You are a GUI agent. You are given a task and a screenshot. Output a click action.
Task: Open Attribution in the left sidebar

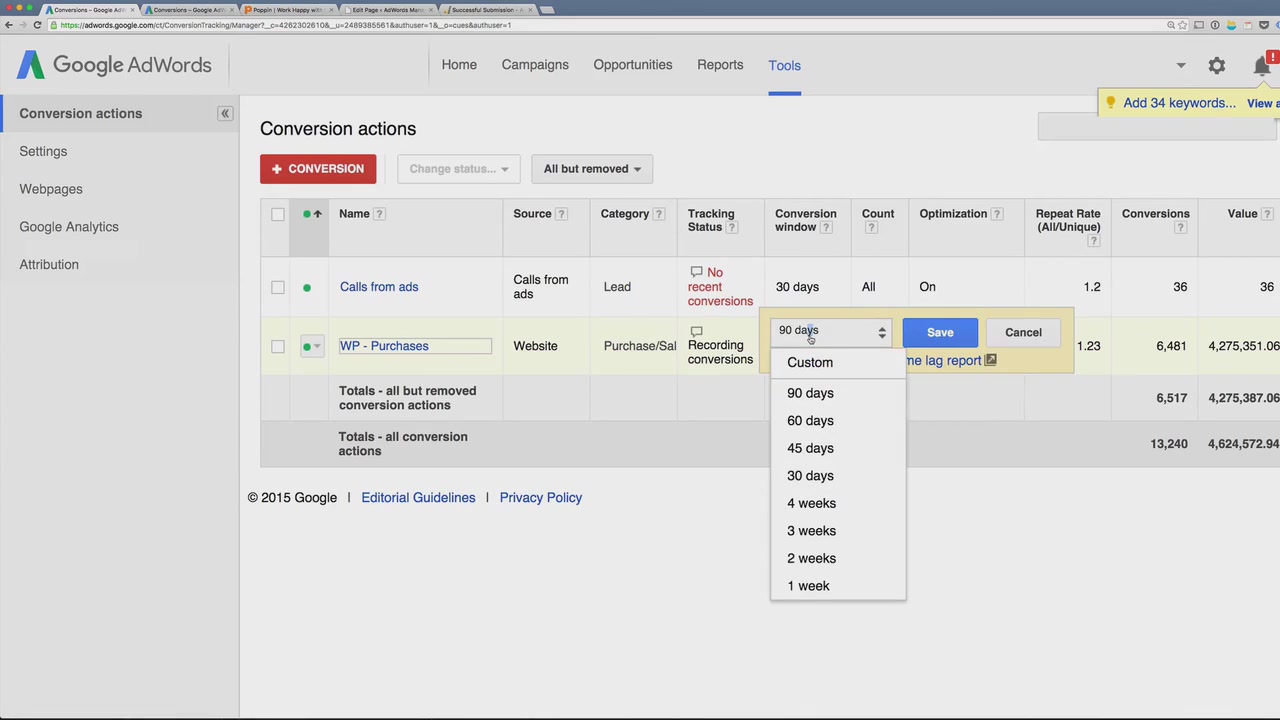point(49,265)
